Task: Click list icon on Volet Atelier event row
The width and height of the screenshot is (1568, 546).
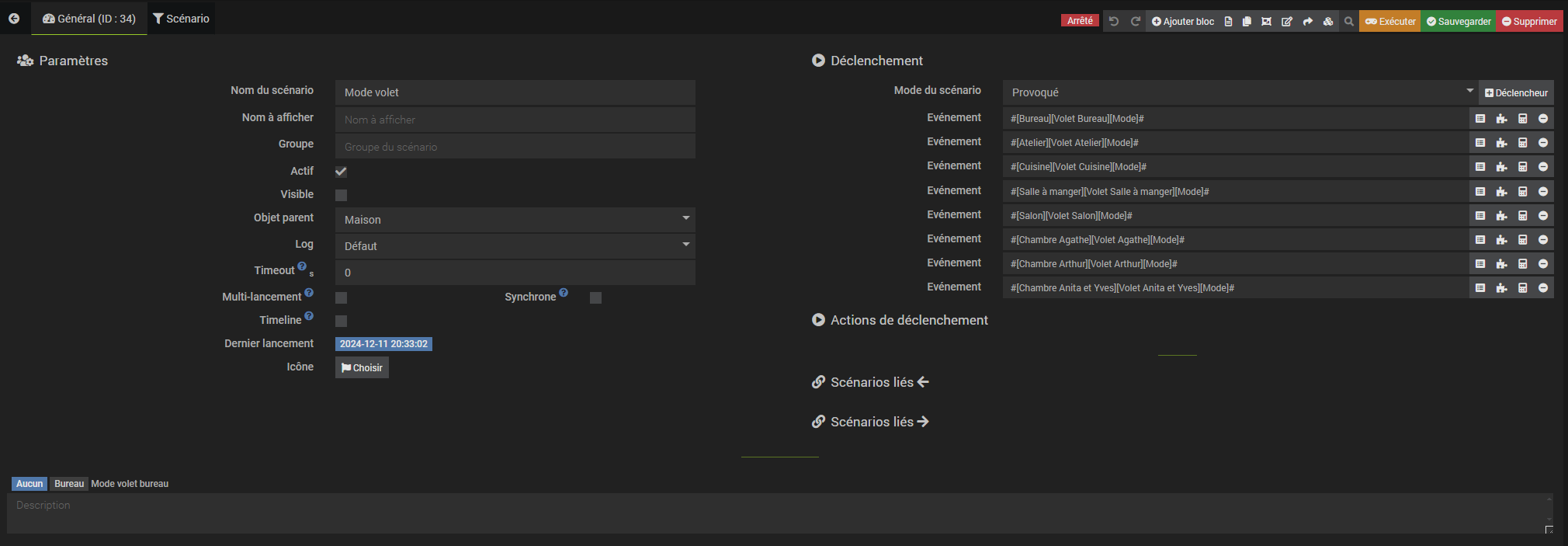Action: pos(1480,143)
